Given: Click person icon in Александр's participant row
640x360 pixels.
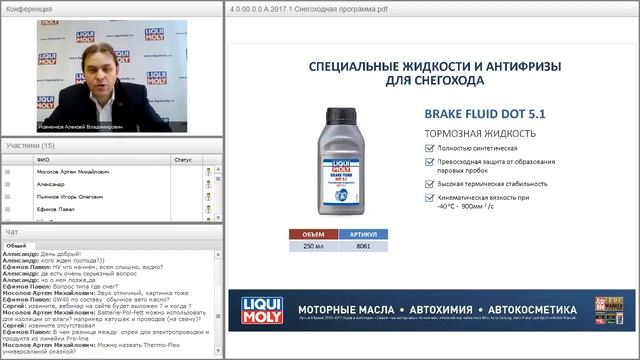Looking at the screenshot, I should click(x=209, y=184).
